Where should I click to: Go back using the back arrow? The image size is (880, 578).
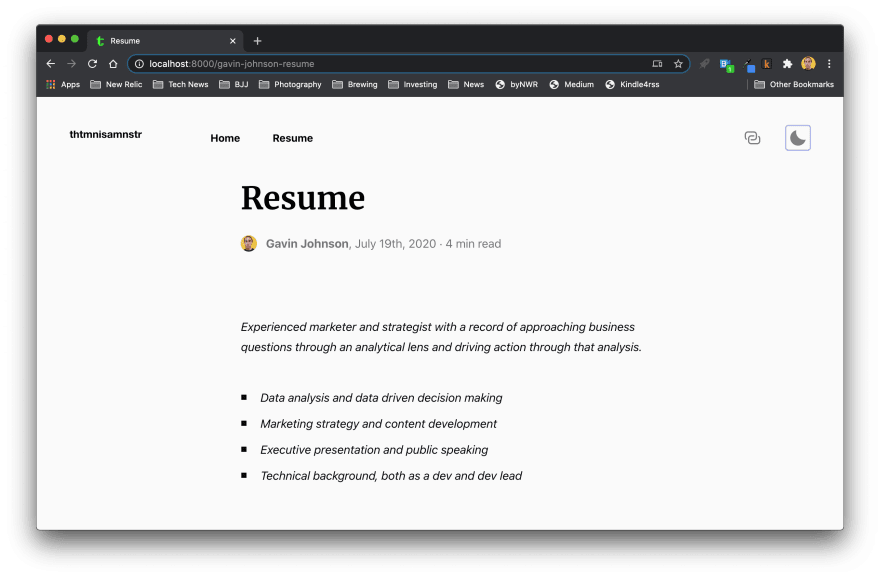point(51,64)
